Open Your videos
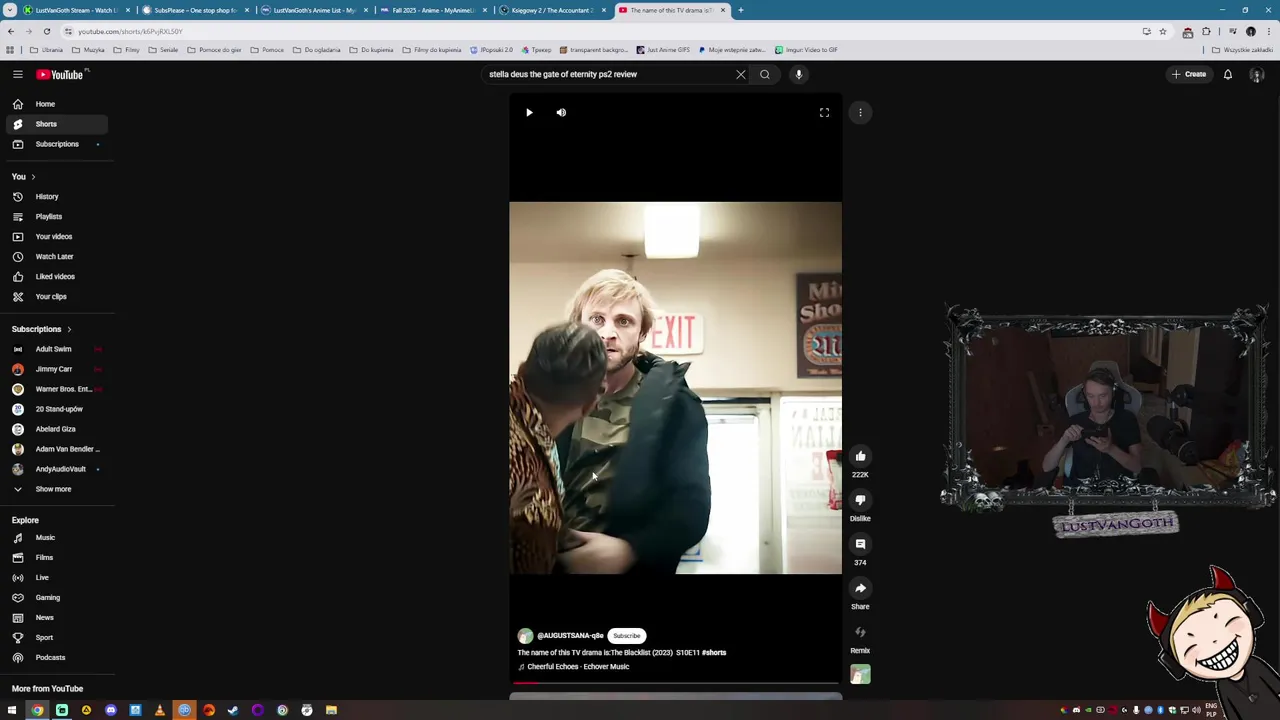 56,237
